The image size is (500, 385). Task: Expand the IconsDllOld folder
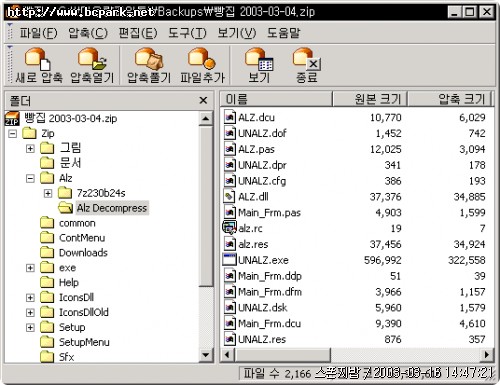(x=30, y=312)
